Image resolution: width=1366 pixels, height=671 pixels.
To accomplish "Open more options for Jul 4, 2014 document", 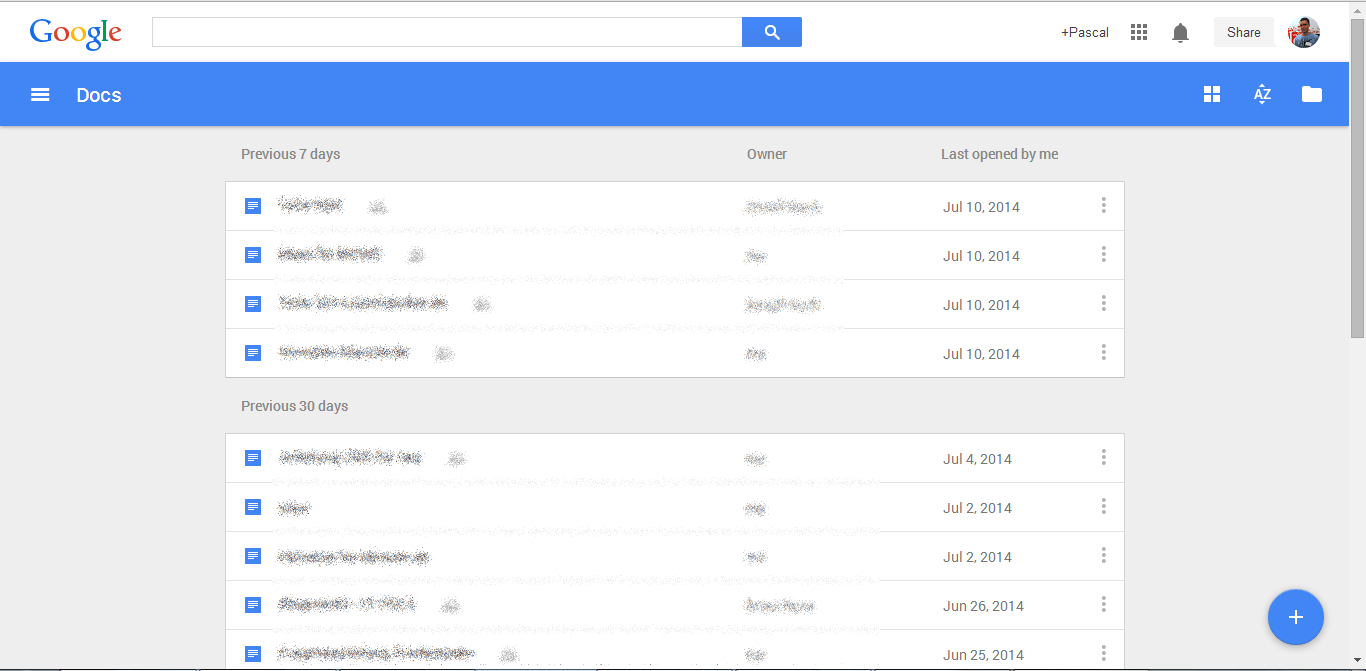I will (x=1103, y=458).
